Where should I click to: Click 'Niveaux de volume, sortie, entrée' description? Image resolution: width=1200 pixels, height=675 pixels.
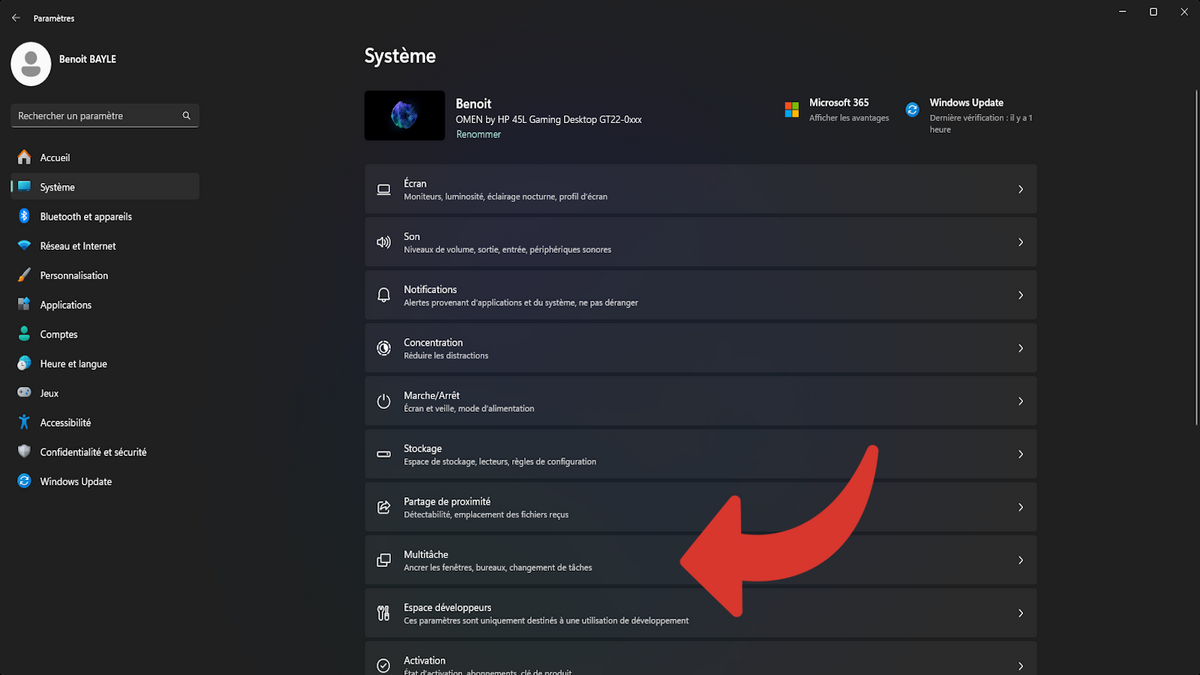pos(508,250)
